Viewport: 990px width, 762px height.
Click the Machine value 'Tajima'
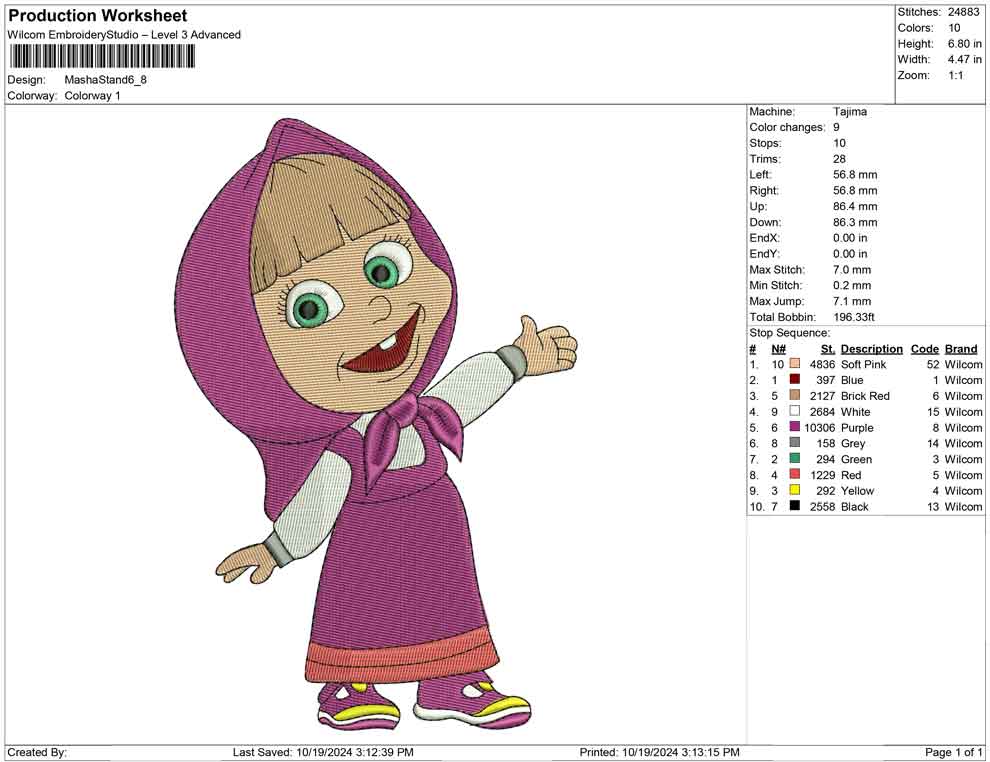(x=850, y=111)
